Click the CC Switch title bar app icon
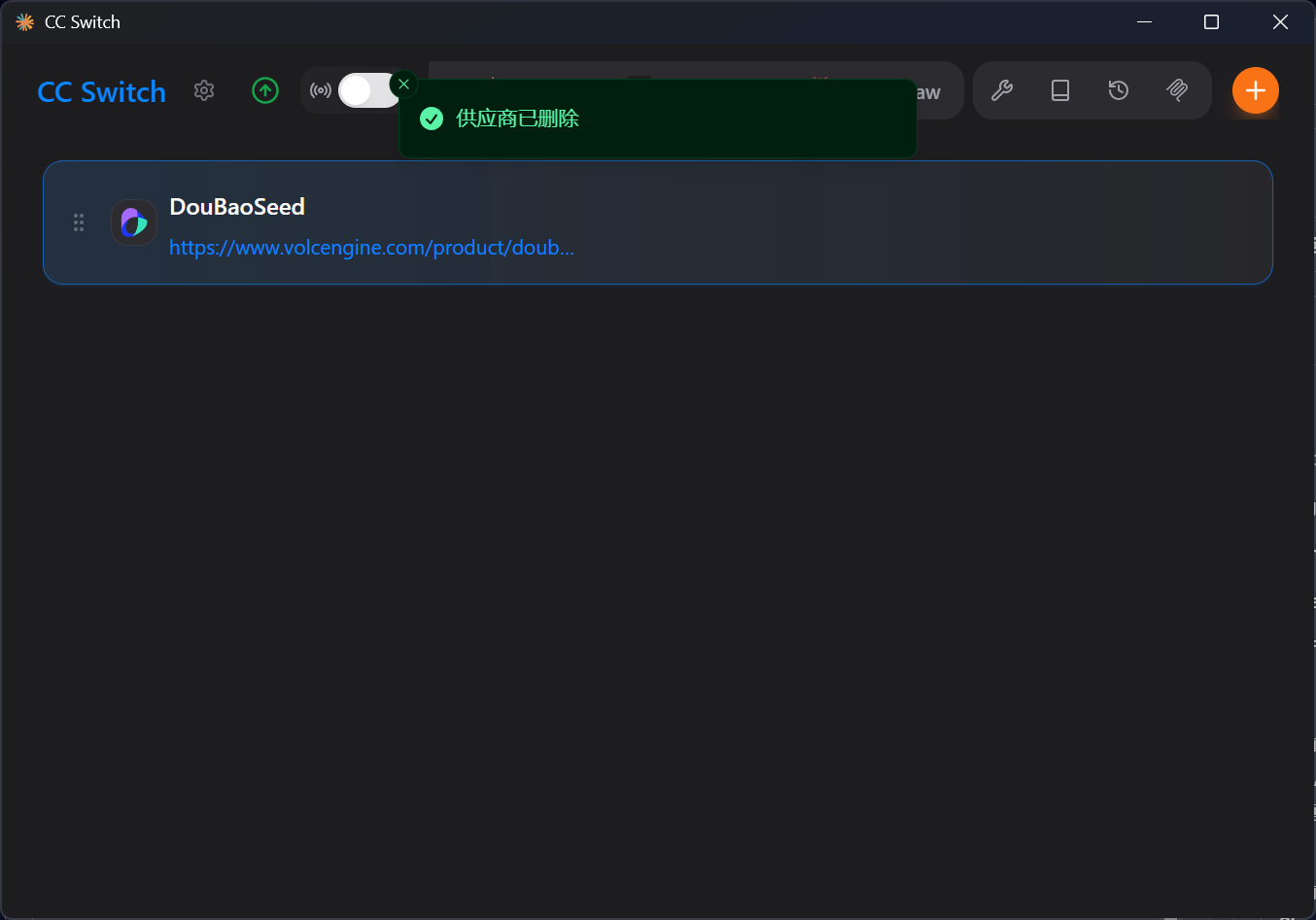The image size is (1316, 920). click(x=25, y=22)
